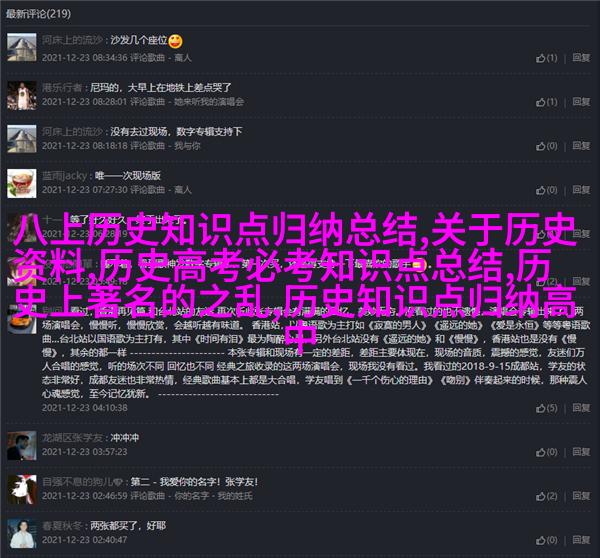Like the 冲冲冲 comment
The image size is (600, 558).
(546, 452)
